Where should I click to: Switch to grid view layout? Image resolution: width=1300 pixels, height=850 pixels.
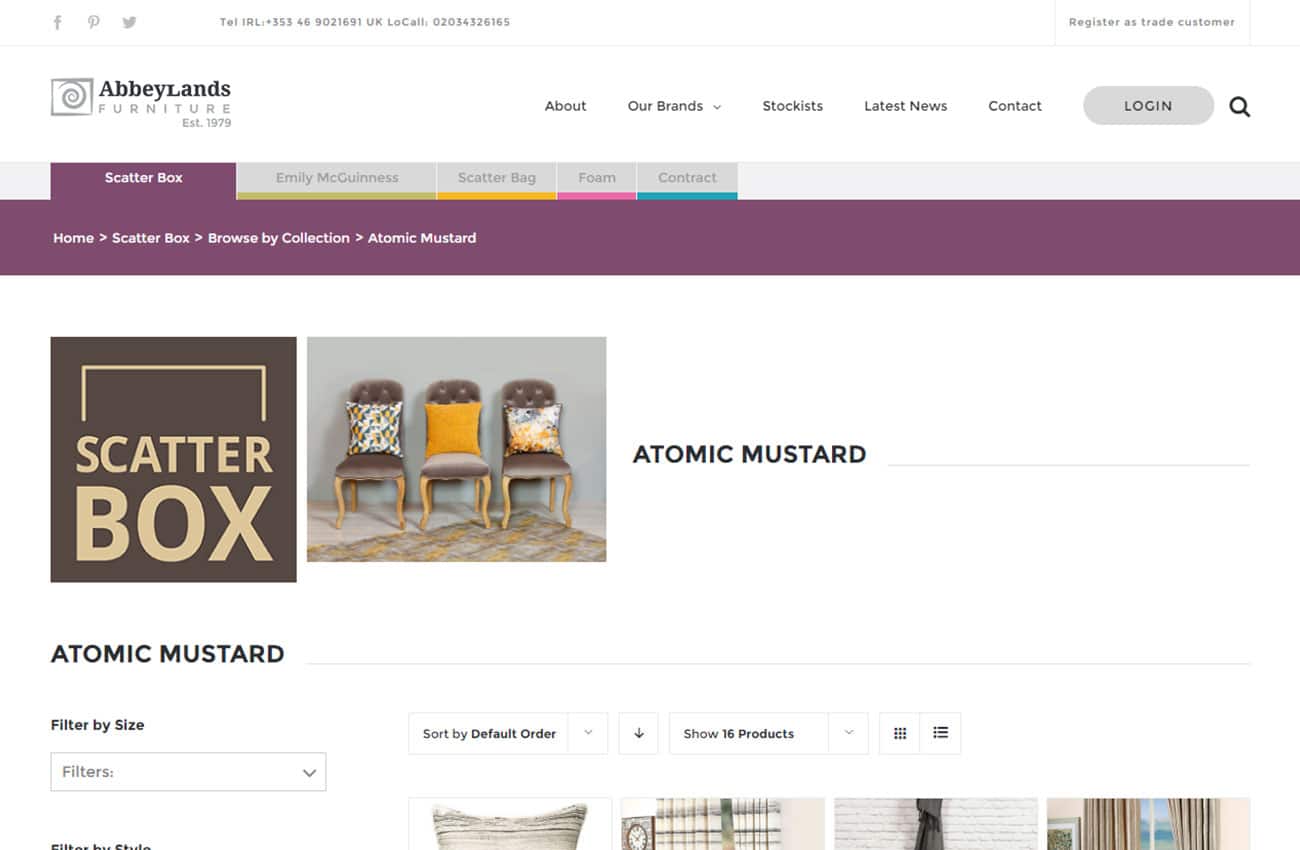(900, 733)
